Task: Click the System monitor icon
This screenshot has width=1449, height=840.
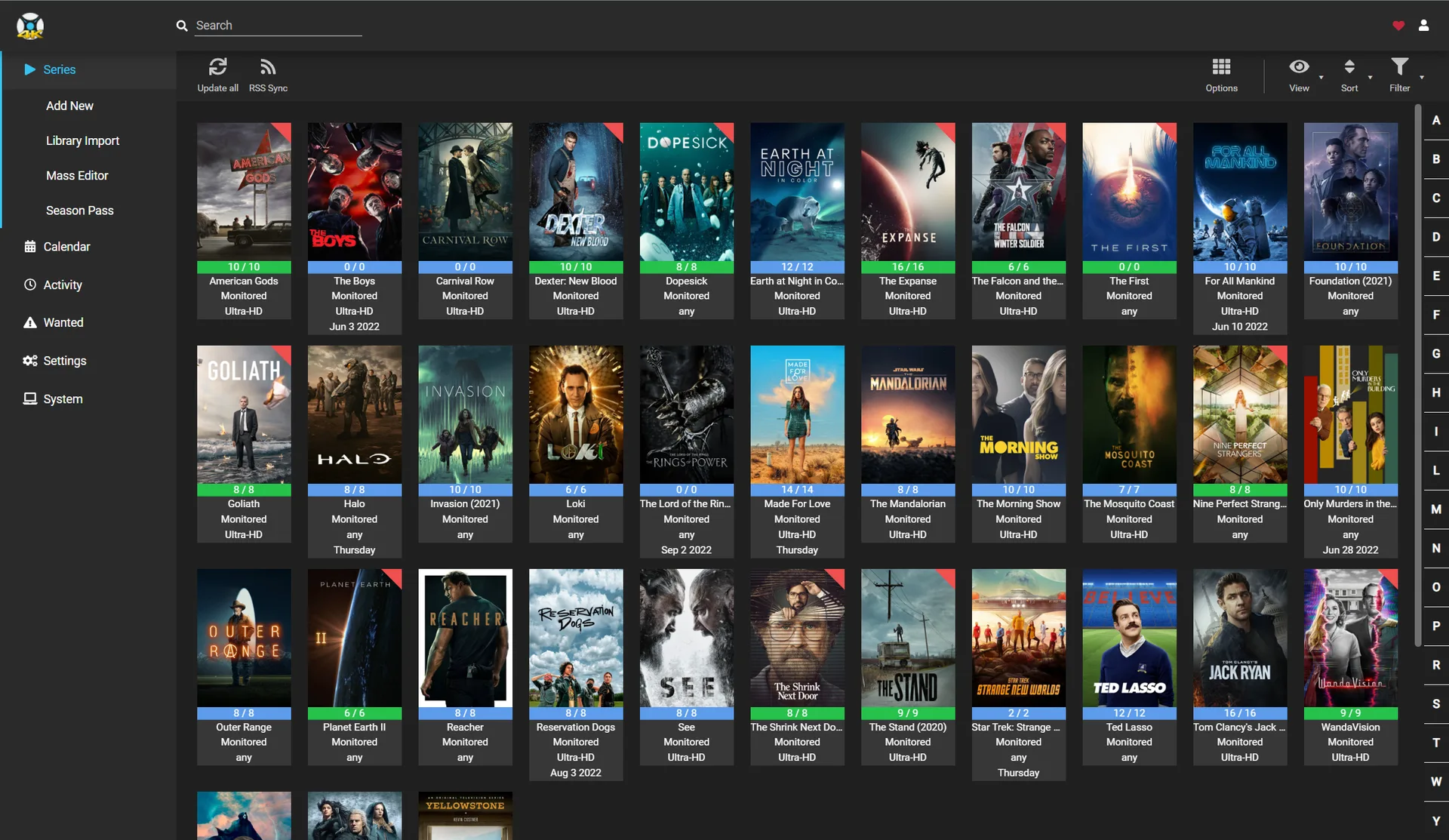Action: [x=30, y=398]
